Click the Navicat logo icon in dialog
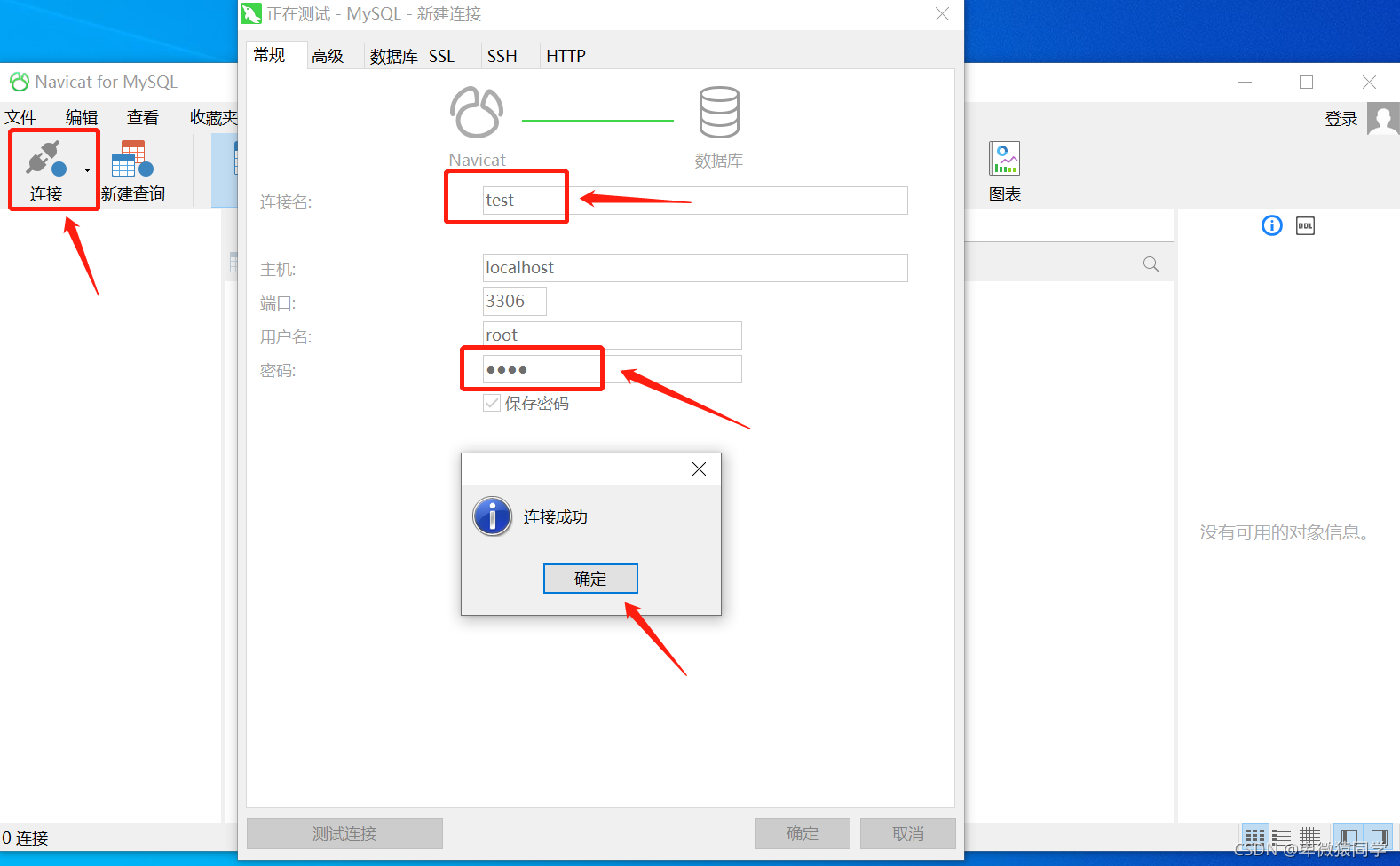 click(x=477, y=113)
